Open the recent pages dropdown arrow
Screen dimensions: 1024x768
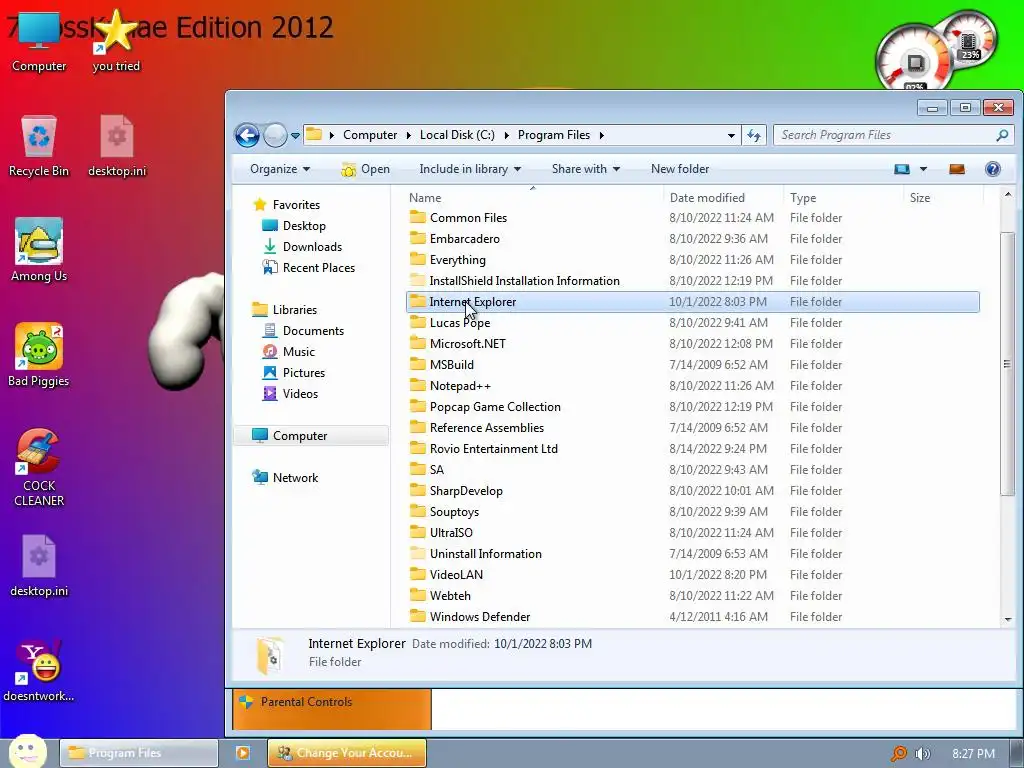pos(295,136)
